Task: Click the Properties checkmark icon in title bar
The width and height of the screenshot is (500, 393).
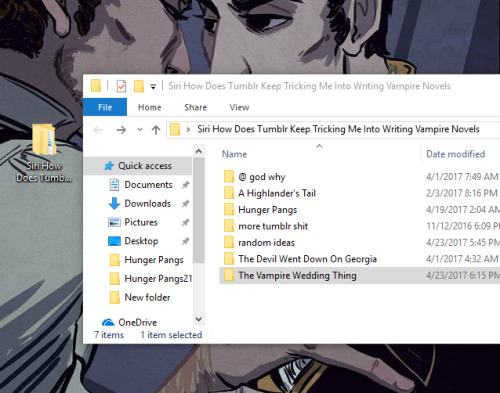Action: (121, 86)
